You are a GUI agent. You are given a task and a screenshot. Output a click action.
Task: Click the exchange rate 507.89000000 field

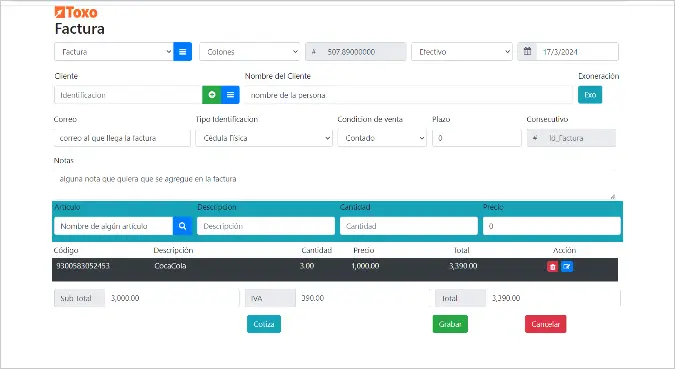(365, 52)
